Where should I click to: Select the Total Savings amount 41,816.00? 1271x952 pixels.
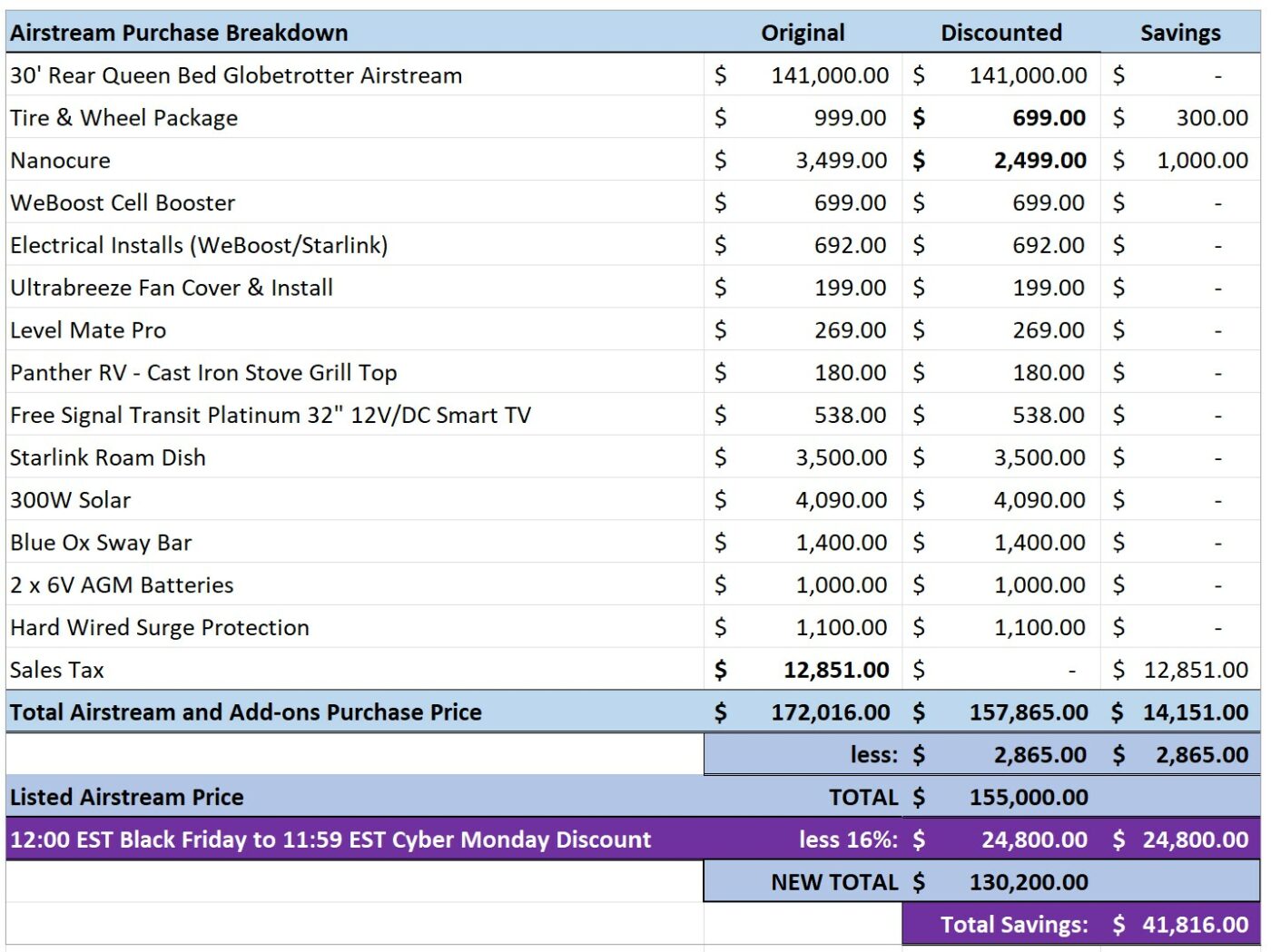point(1194,925)
